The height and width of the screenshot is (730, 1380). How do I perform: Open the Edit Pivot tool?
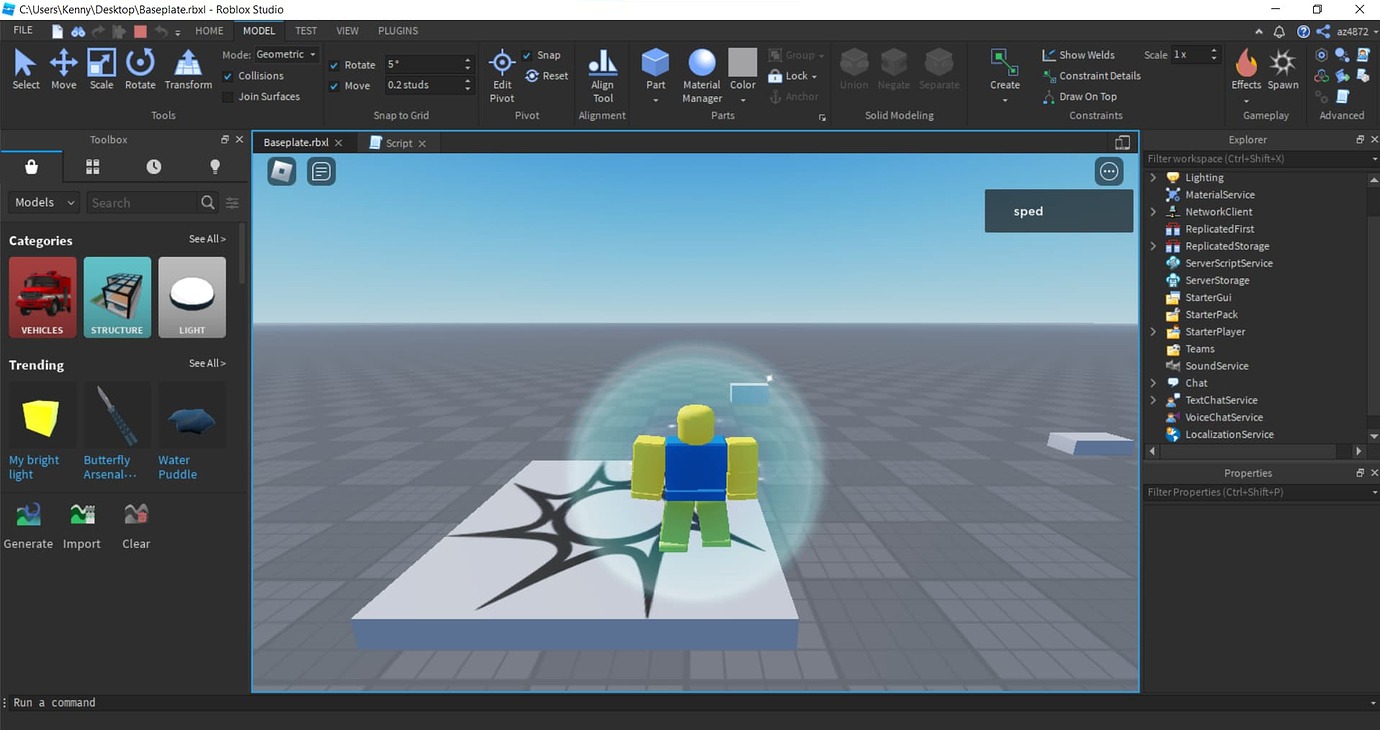(x=502, y=77)
